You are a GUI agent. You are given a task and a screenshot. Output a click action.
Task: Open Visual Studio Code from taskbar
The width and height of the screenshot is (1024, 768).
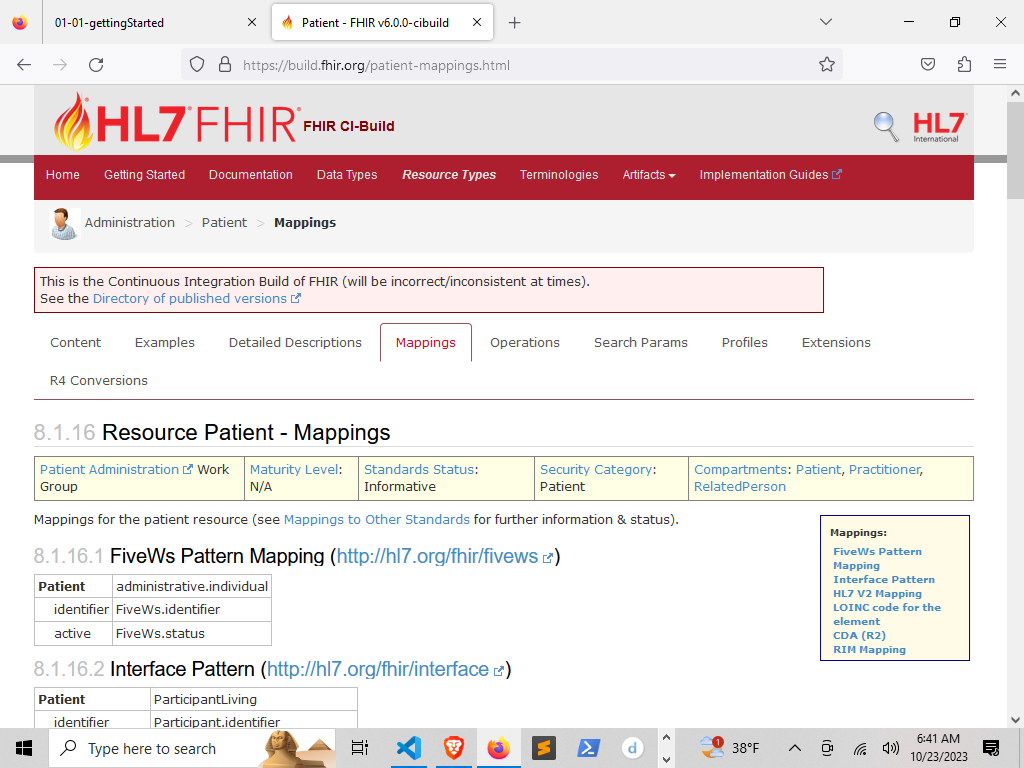pos(409,748)
